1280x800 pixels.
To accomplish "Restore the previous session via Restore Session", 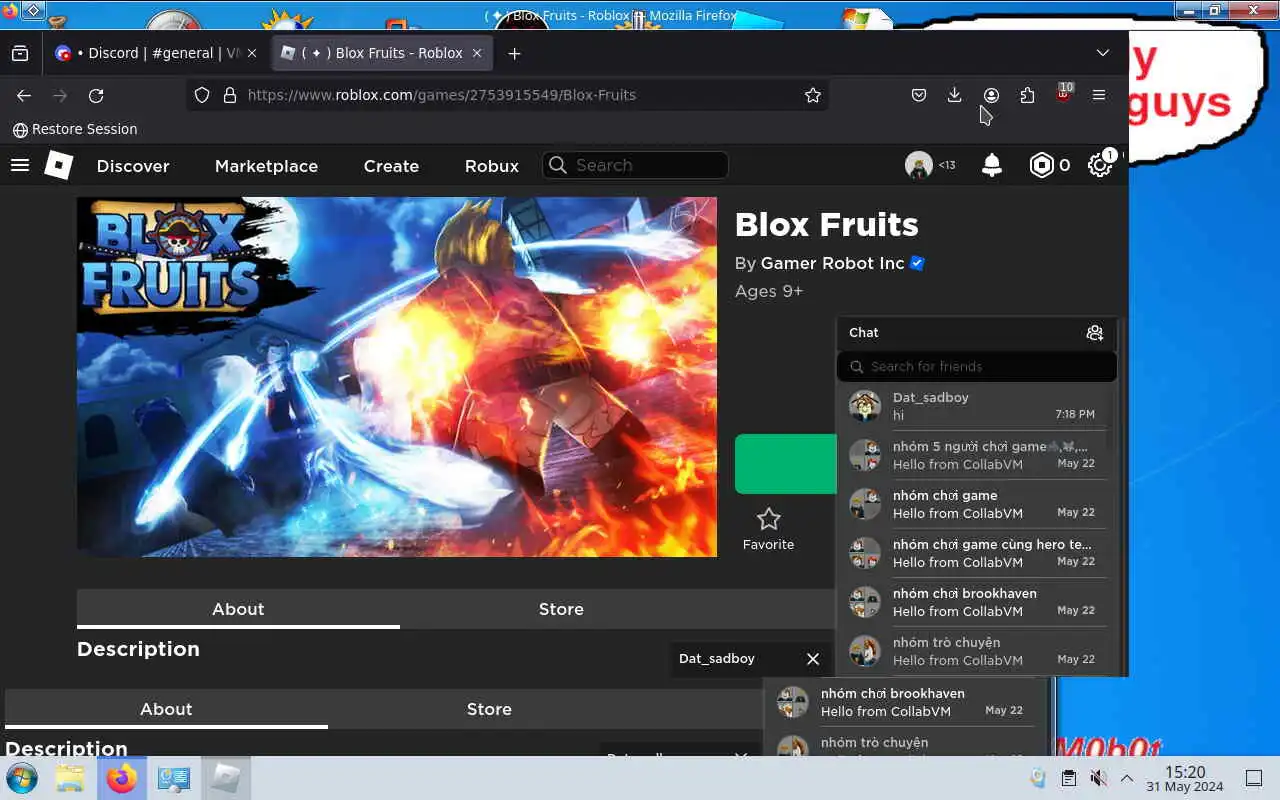I will 75,129.
